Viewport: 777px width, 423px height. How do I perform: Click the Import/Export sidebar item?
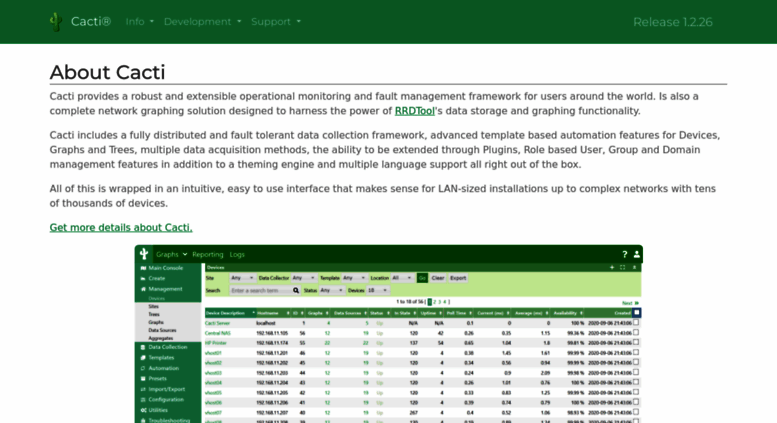[167, 389]
